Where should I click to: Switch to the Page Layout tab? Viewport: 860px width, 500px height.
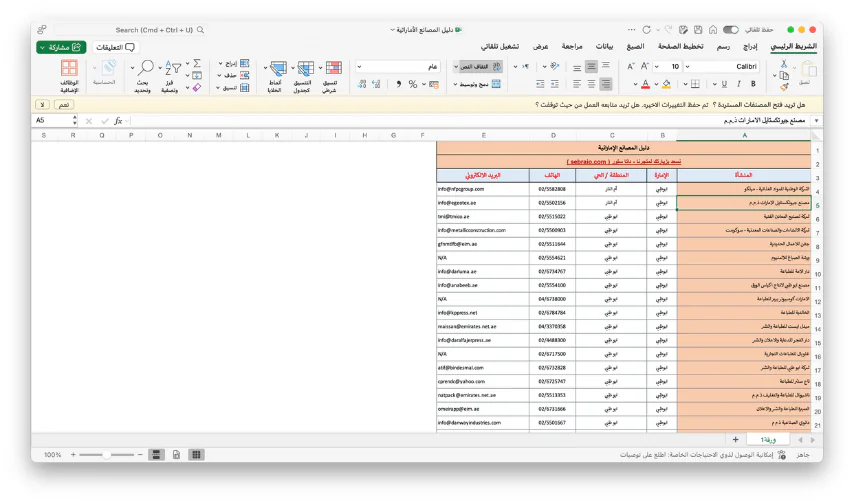[x=680, y=47]
